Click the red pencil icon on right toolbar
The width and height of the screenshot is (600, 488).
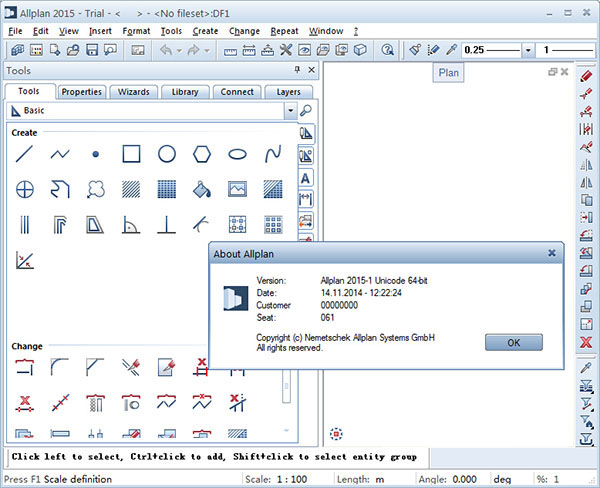[586, 76]
